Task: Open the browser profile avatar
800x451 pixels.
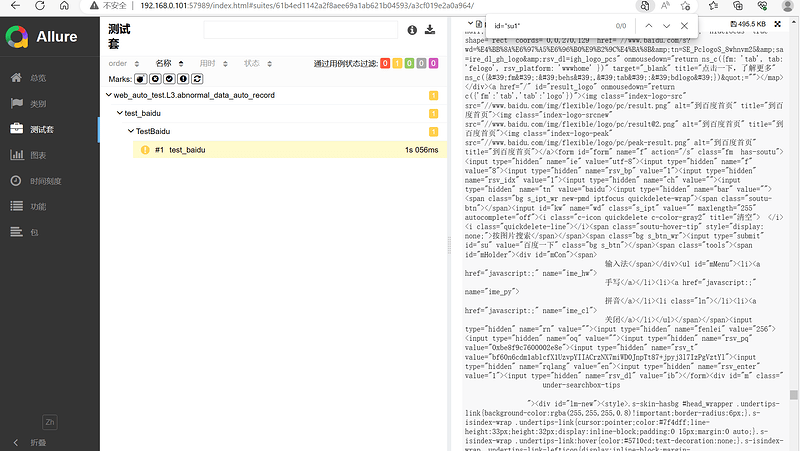Action: pyautogui.click(x=787, y=6)
